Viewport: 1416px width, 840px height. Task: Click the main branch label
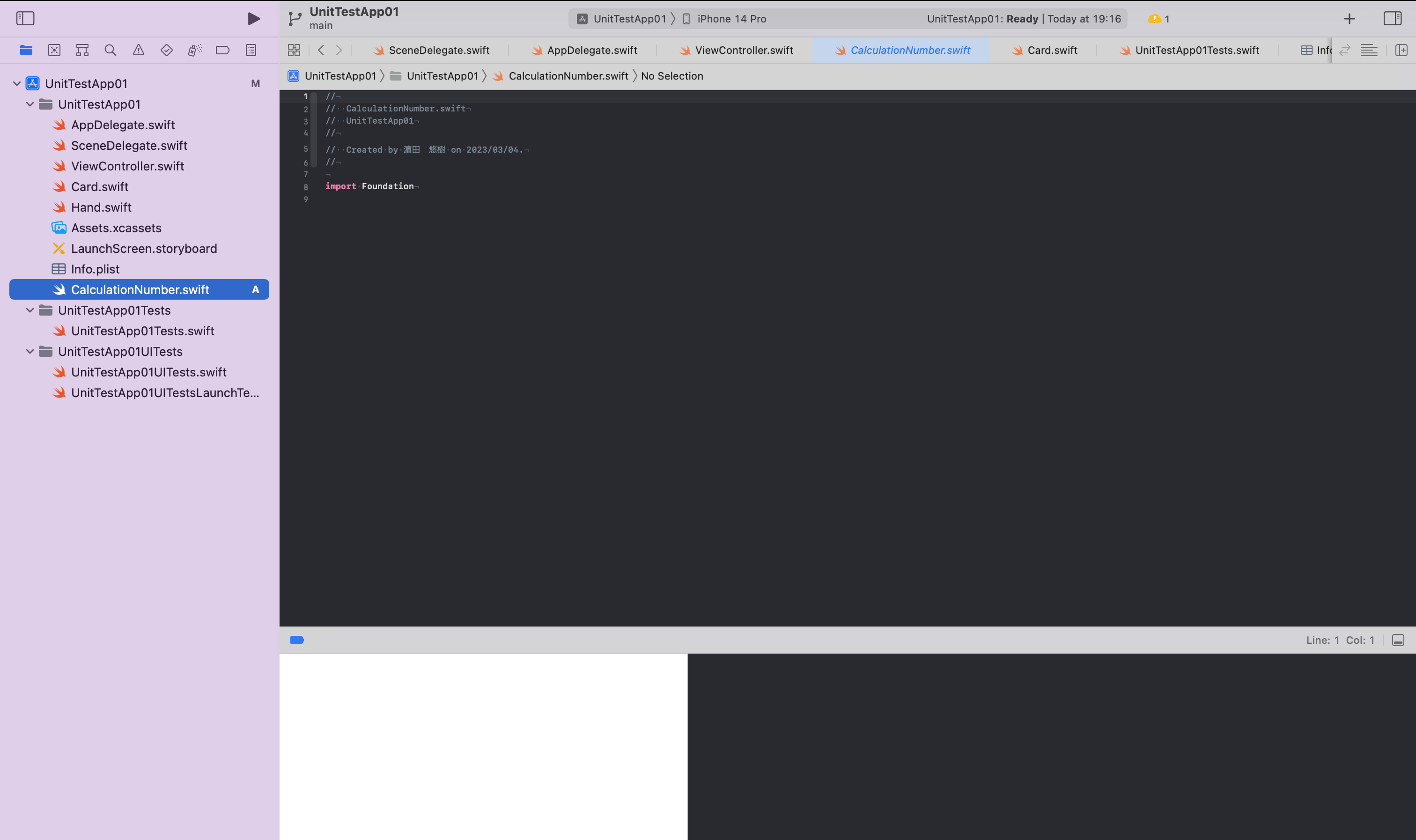(321, 26)
